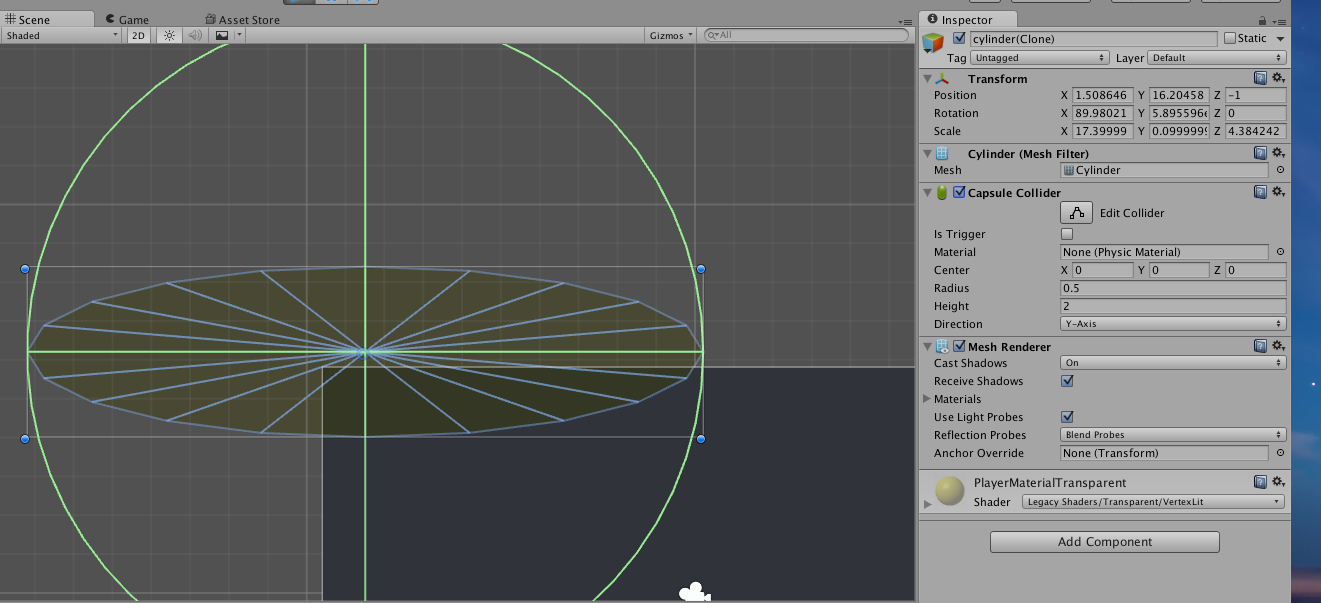Toggle 2D view mode in Scene toolbar
This screenshot has width=1321, height=603.
click(138, 35)
